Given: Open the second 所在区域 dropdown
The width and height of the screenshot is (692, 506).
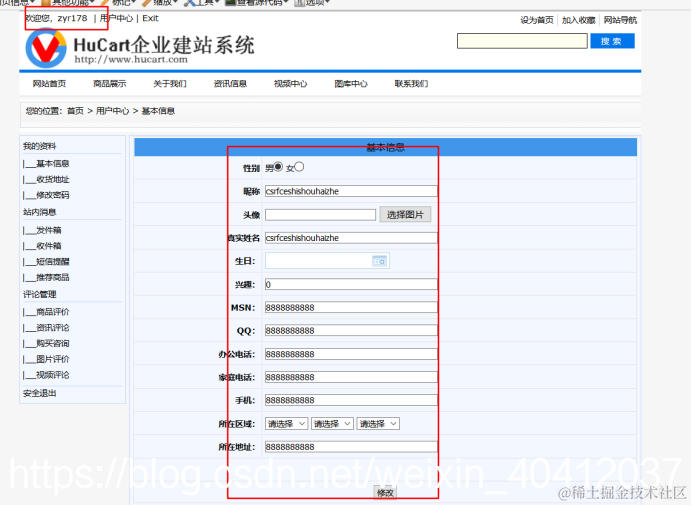Looking at the screenshot, I should click(332, 424).
